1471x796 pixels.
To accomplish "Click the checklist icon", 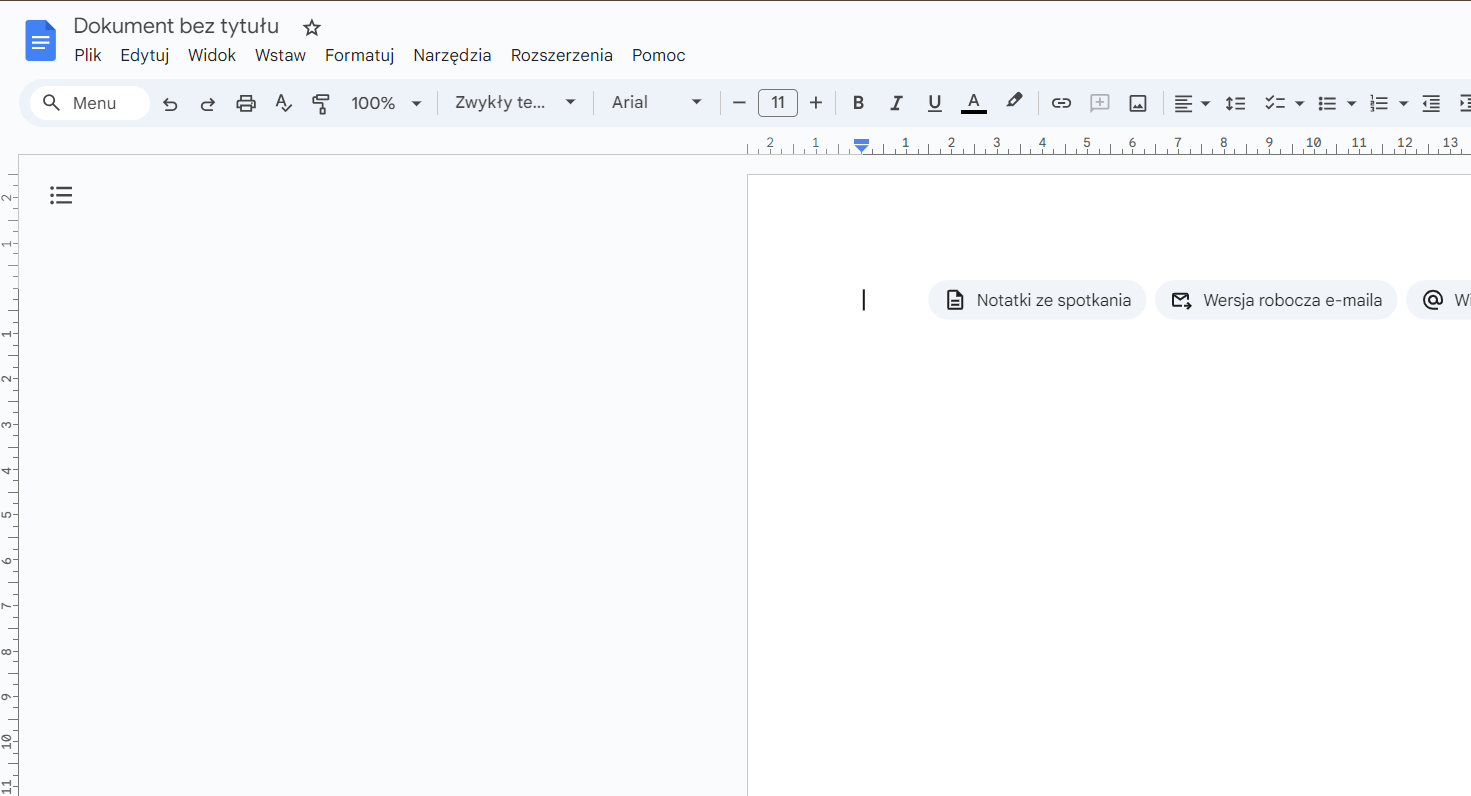I will click(x=1275, y=102).
